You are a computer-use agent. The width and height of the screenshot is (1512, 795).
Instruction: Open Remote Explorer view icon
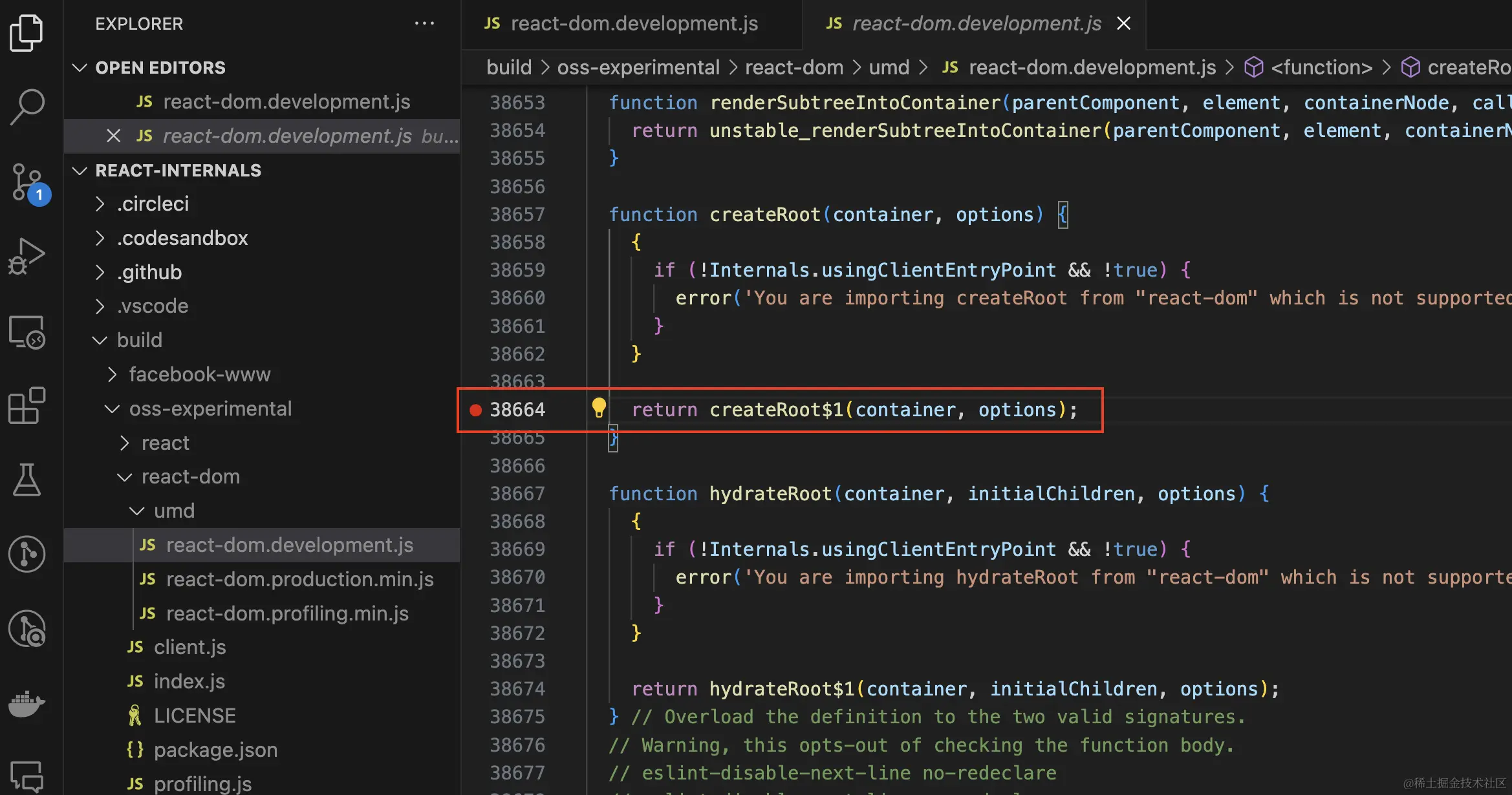pyautogui.click(x=27, y=332)
